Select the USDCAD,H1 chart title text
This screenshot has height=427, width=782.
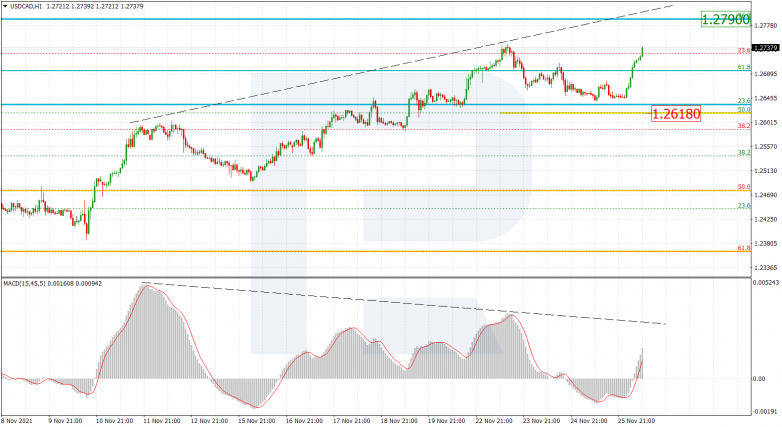click(x=26, y=6)
